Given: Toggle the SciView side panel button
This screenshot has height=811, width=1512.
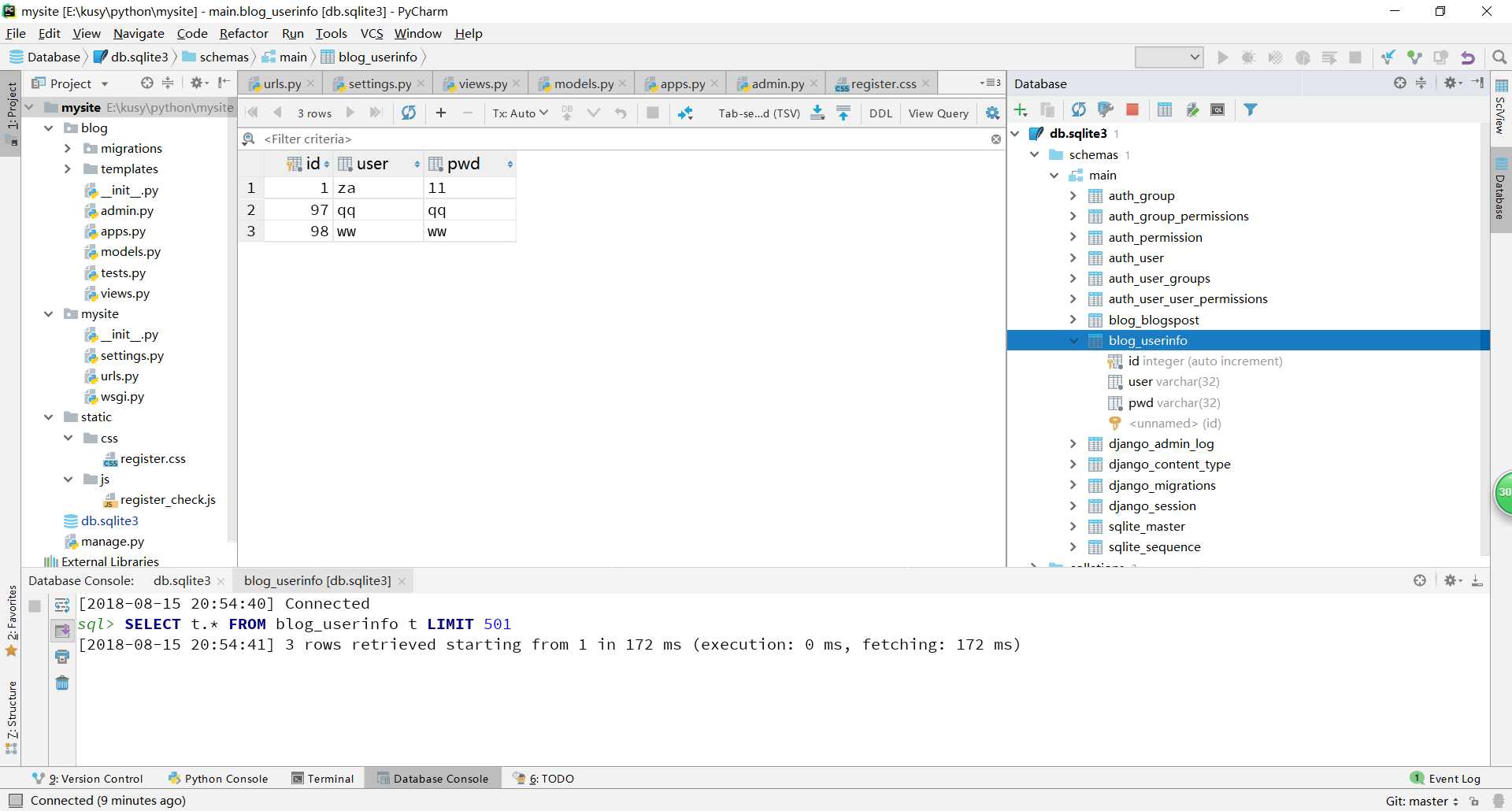Looking at the screenshot, I should pyautogui.click(x=1501, y=106).
